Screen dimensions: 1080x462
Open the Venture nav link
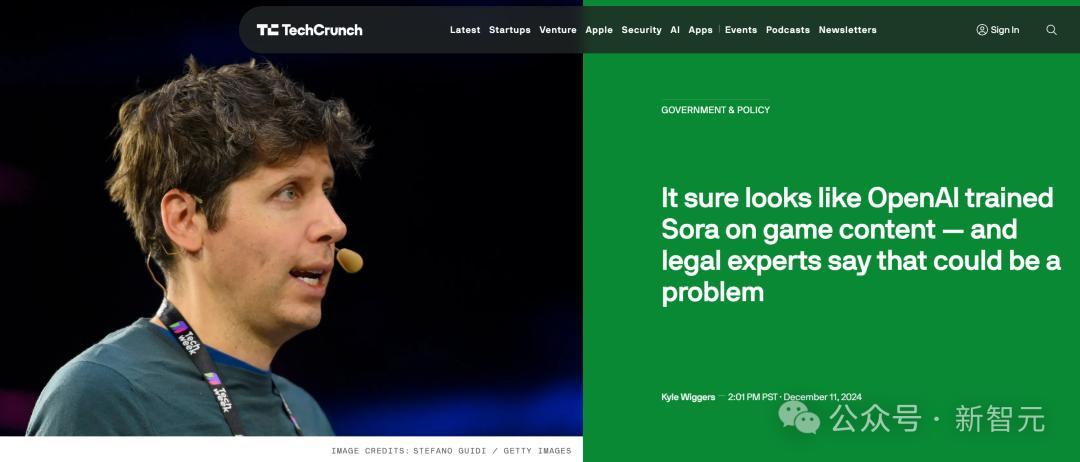coord(558,30)
